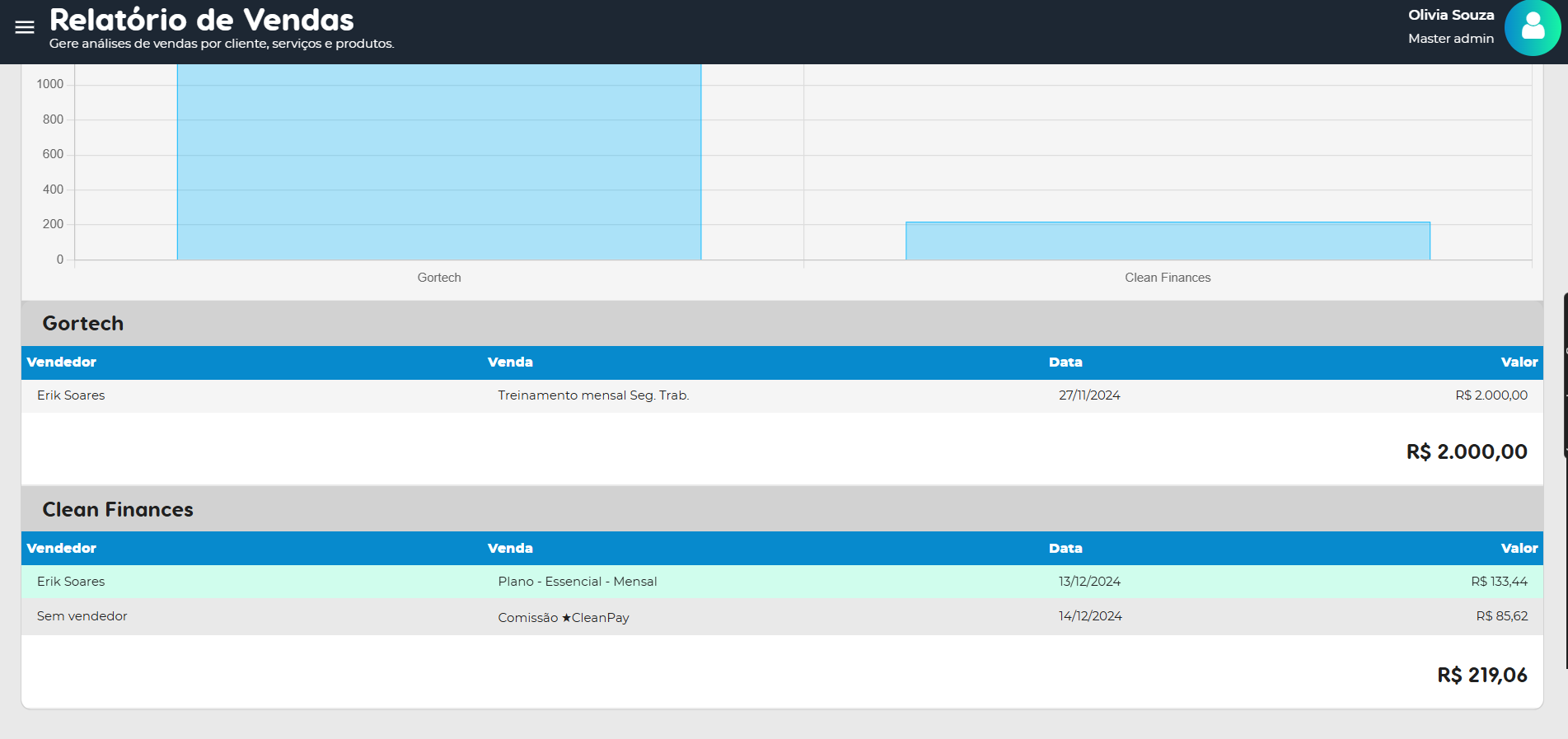Viewport: 1568px width, 739px height.
Task: Click Valor column header in Gortech table
Action: click(1519, 362)
